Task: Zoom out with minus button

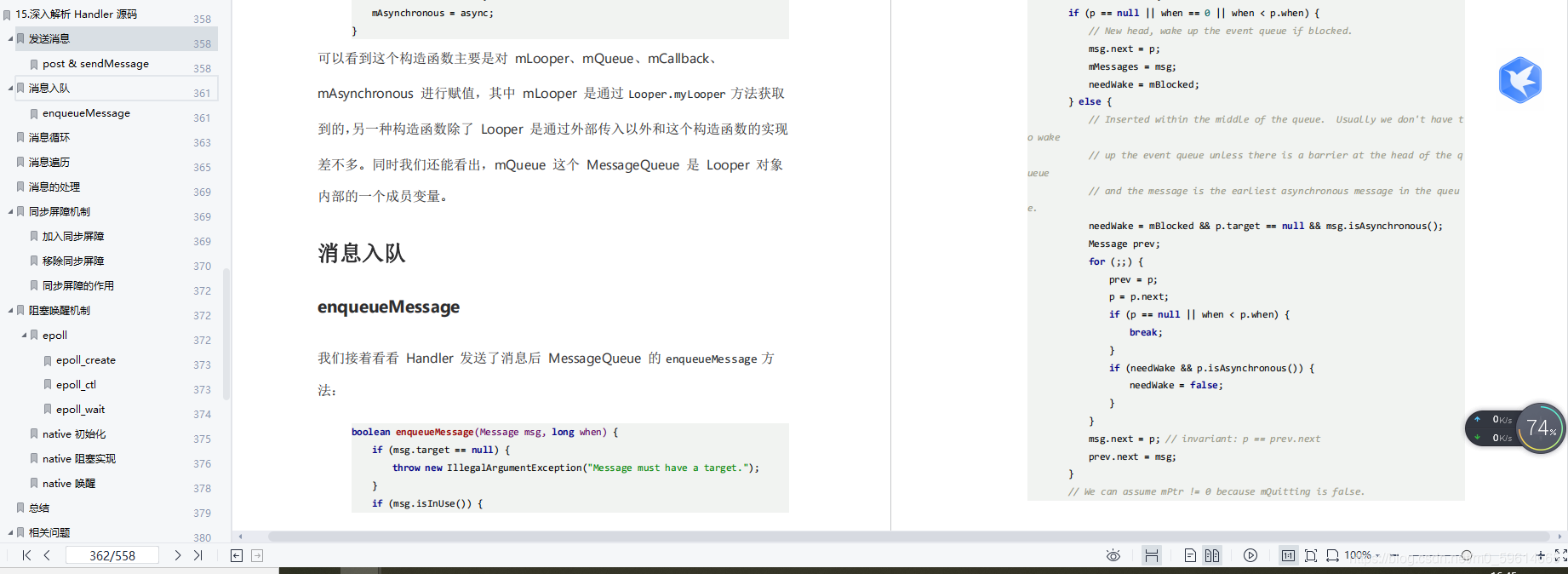Action: [1394, 555]
